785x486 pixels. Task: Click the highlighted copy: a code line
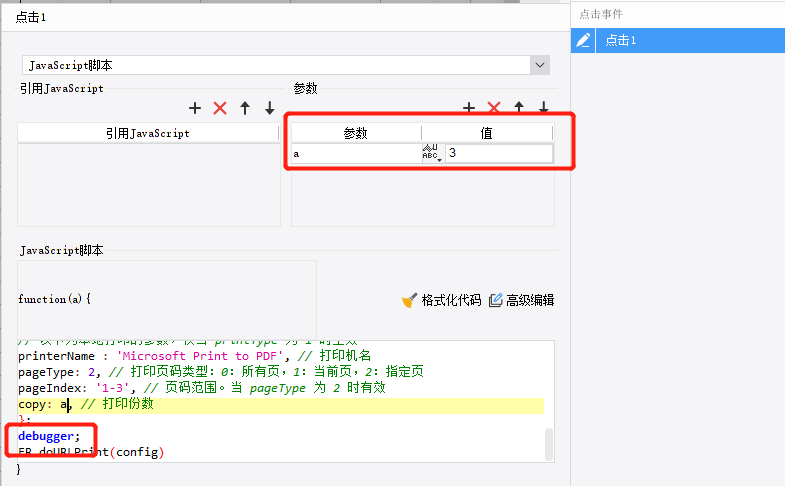point(281,404)
